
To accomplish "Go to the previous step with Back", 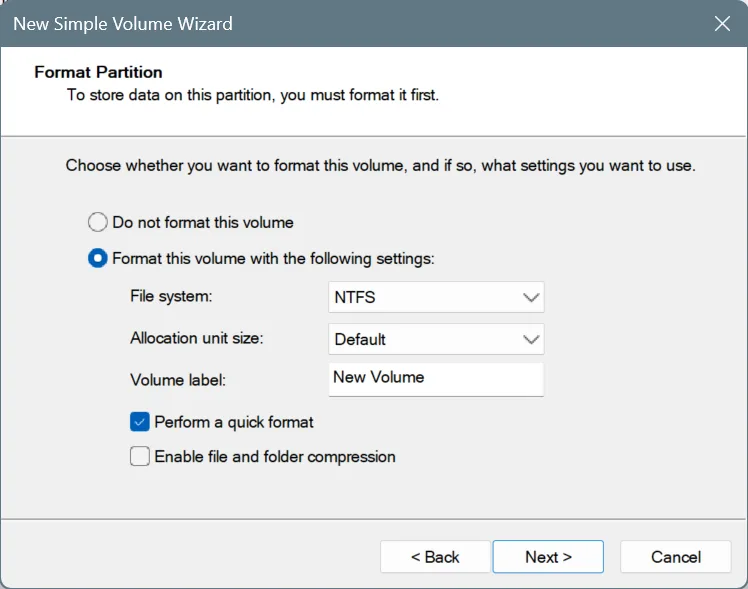I will (435, 557).
